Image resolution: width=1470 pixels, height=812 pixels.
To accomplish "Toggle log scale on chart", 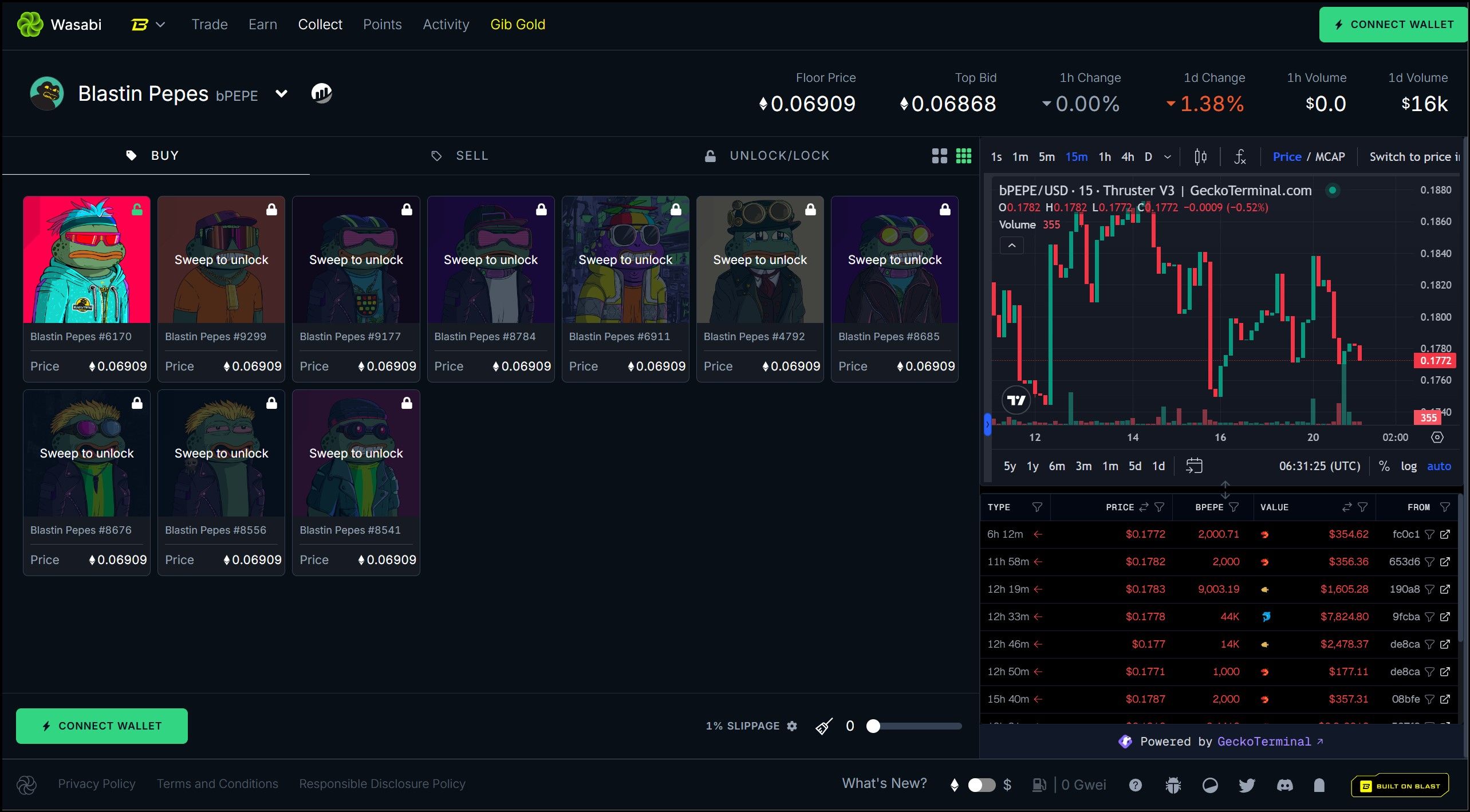I will 1408,466.
